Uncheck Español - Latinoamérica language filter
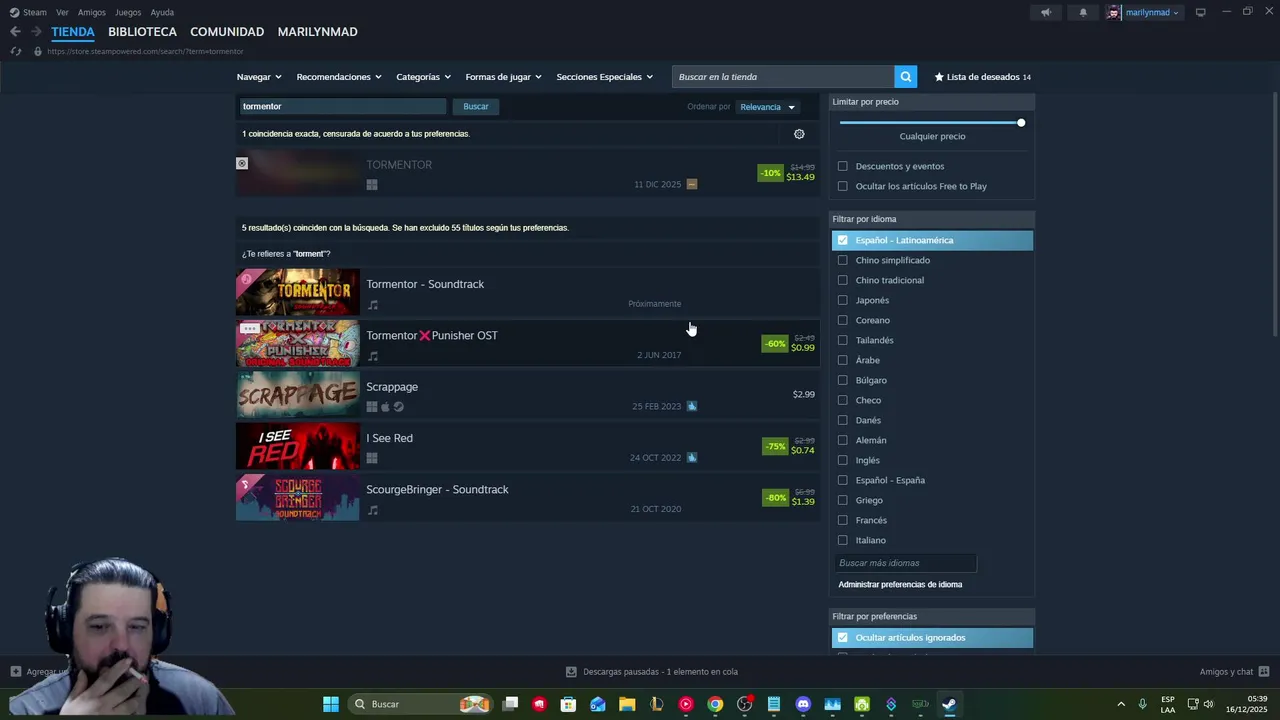This screenshot has height=720, width=1280. [843, 240]
